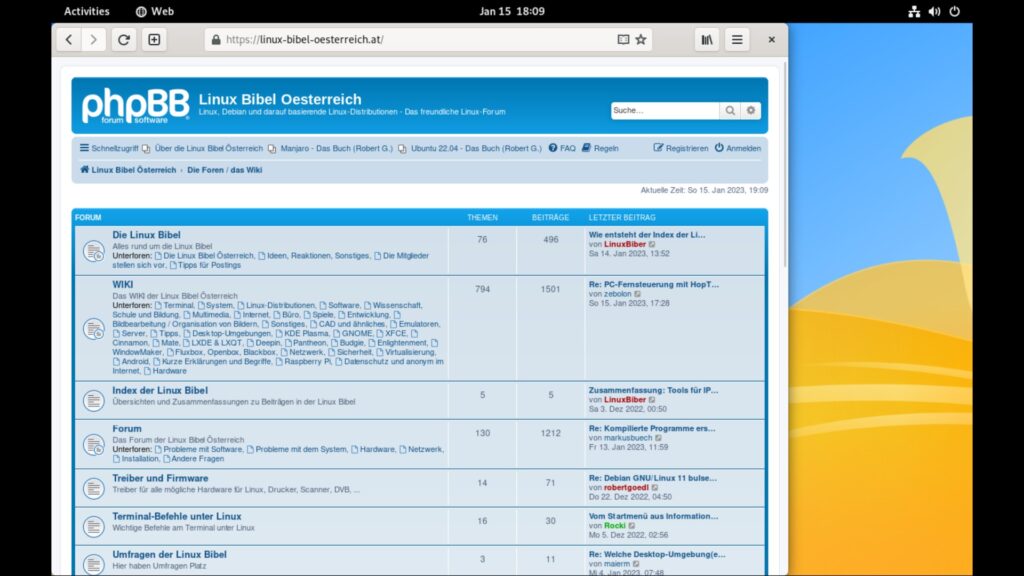The image size is (1024, 576).
Task: Open last post Re: Kompilierte Programme ers...
Action: (x=652, y=428)
